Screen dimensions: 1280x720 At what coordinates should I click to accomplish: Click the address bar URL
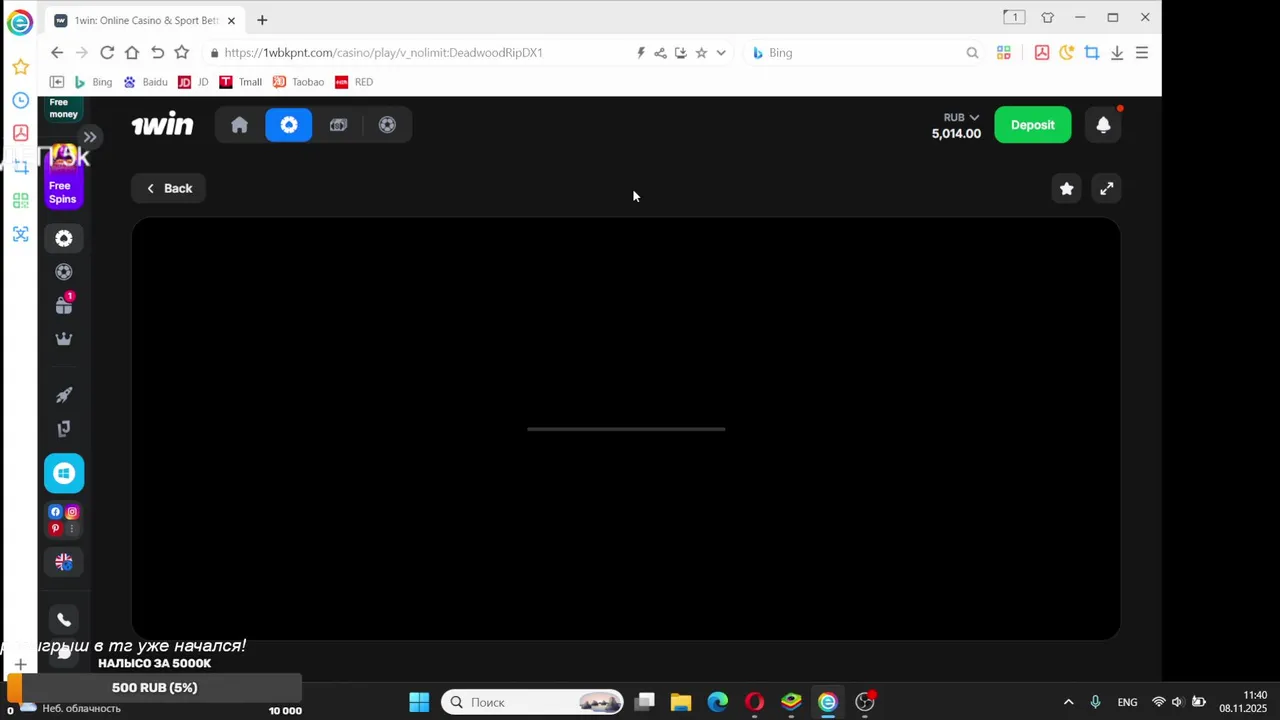coord(383,52)
